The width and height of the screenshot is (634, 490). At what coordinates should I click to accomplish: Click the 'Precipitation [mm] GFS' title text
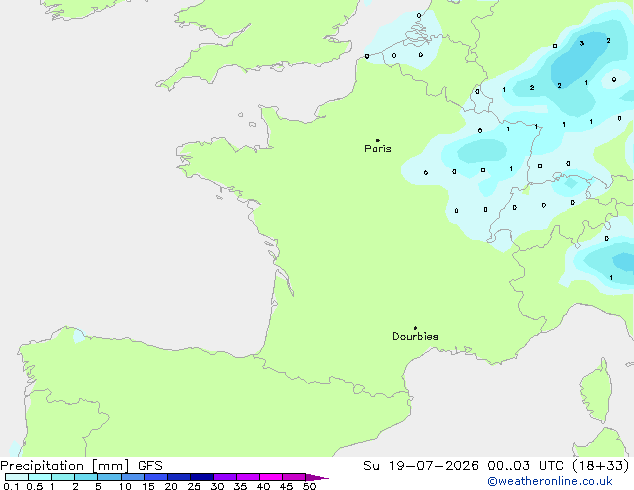[81, 466]
